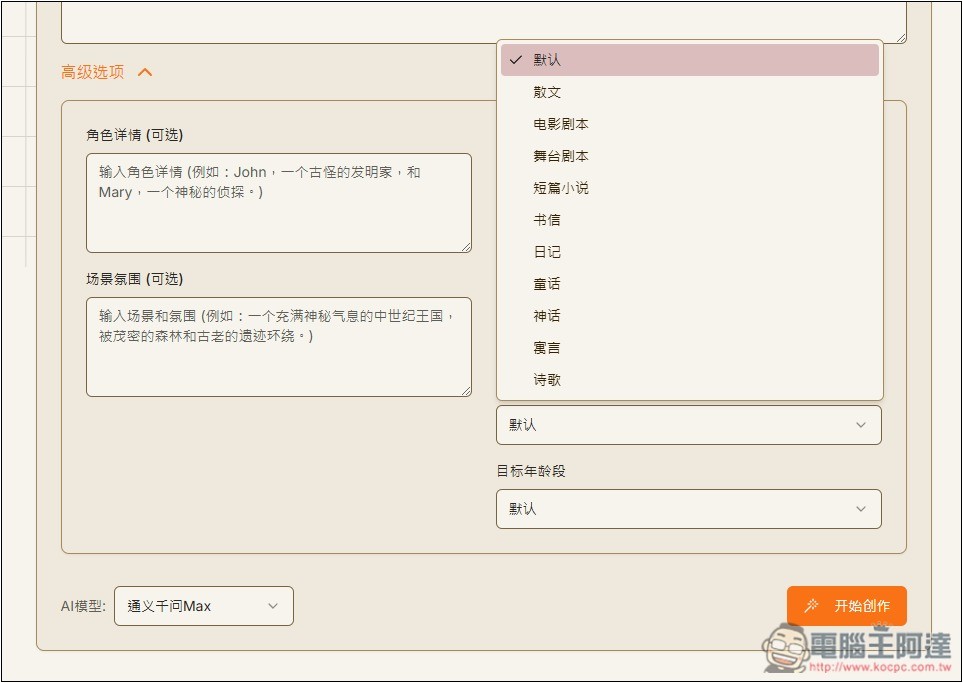Focus the 角色详情 character details text area
This screenshot has width=963, height=683.
coord(279,203)
